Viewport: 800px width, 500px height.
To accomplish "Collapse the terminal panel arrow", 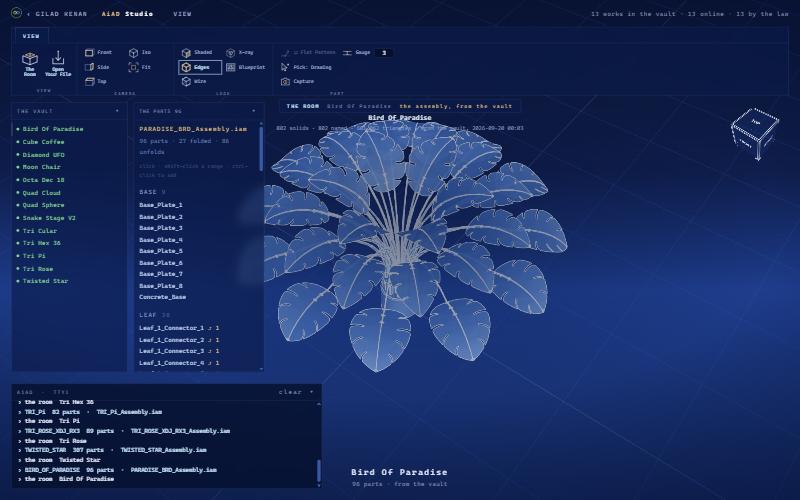I will point(312,392).
